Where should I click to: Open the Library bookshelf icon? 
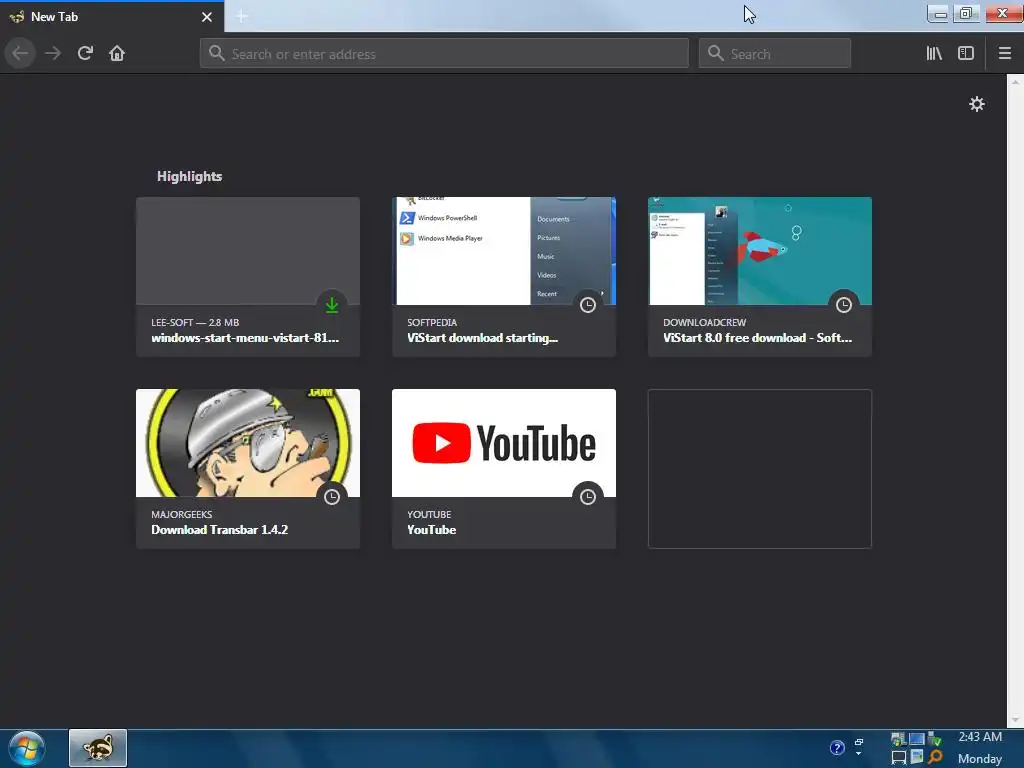click(x=934, y=54)
